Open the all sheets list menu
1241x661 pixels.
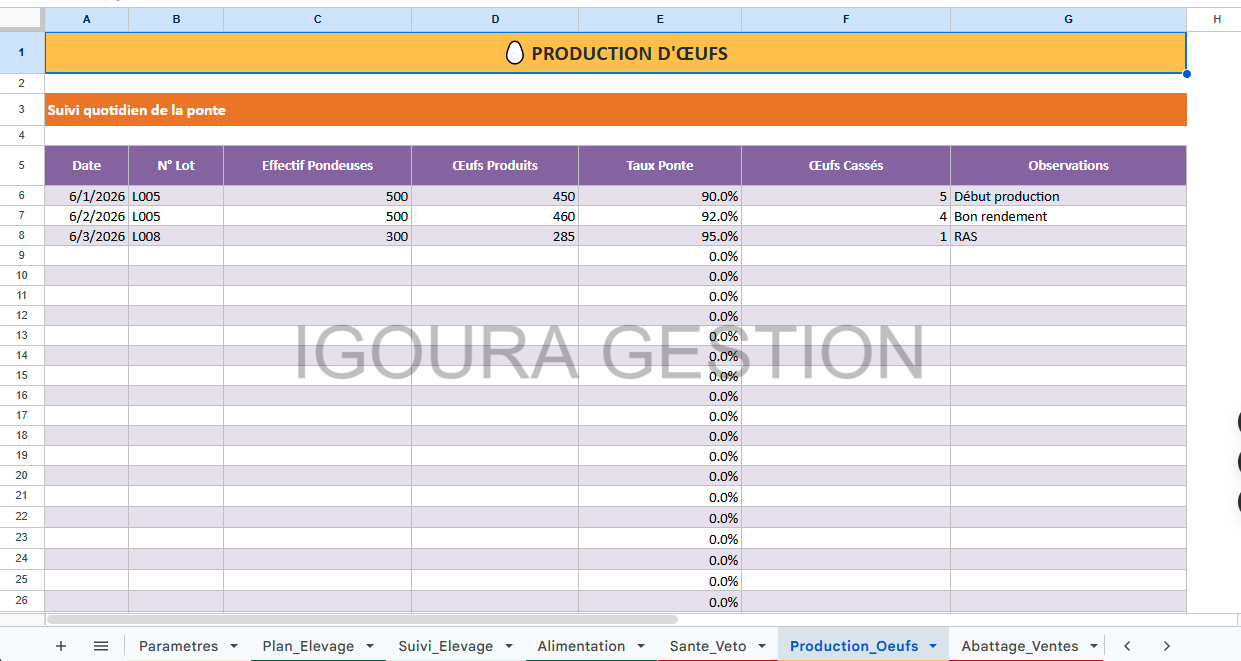pyautogui.click(x=101, y=646)
